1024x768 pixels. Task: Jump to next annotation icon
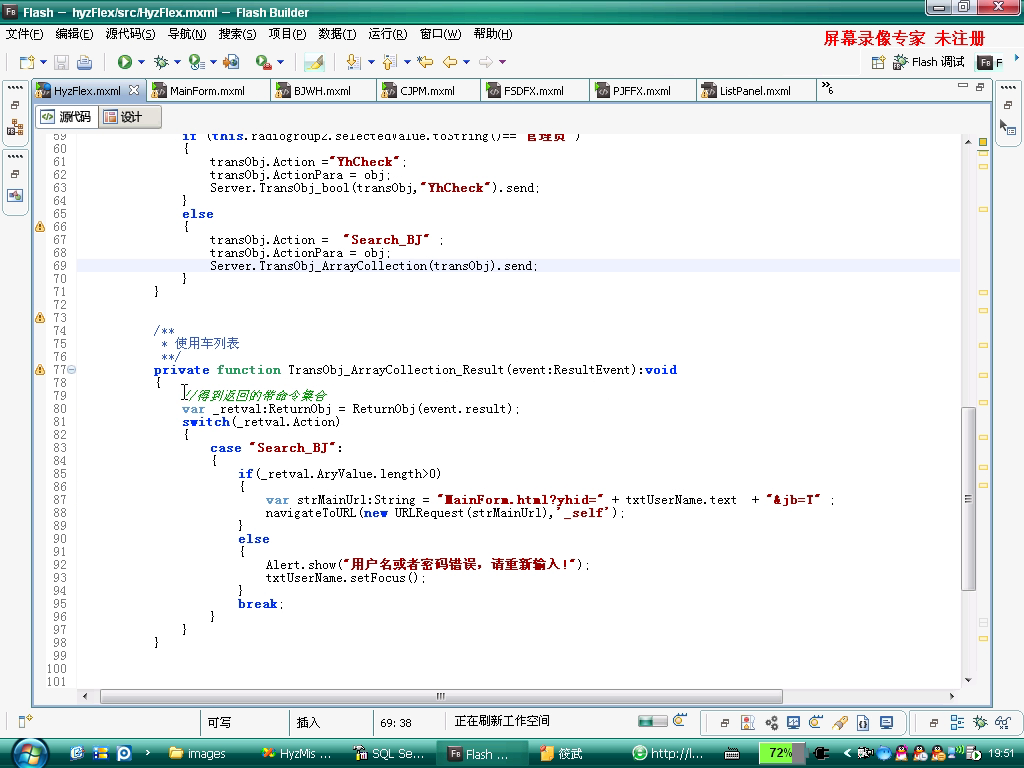(353, 62)
